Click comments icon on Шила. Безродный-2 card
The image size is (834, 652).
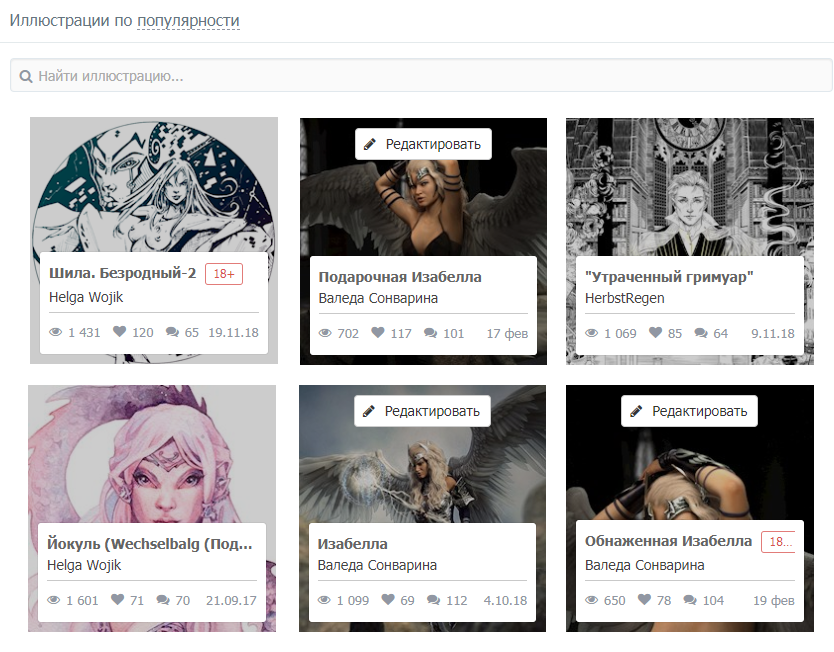pos(172,332)
